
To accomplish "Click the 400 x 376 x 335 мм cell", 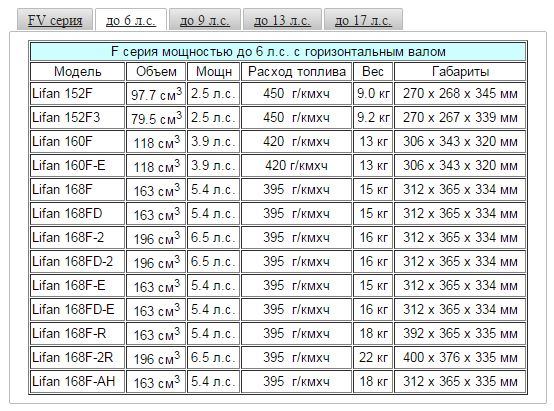I will coord(460,358).
